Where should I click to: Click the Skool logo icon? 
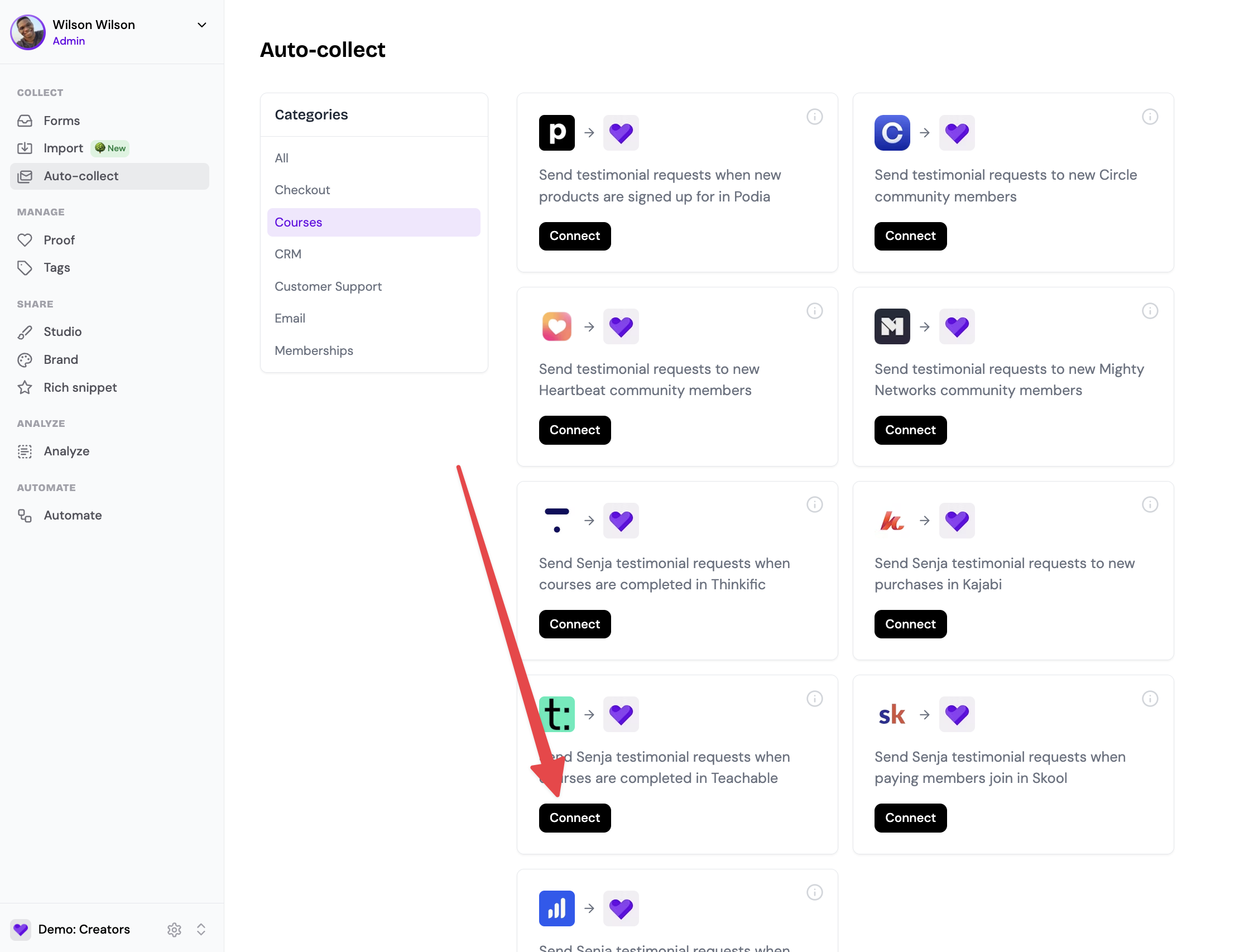tap(892, 714)
